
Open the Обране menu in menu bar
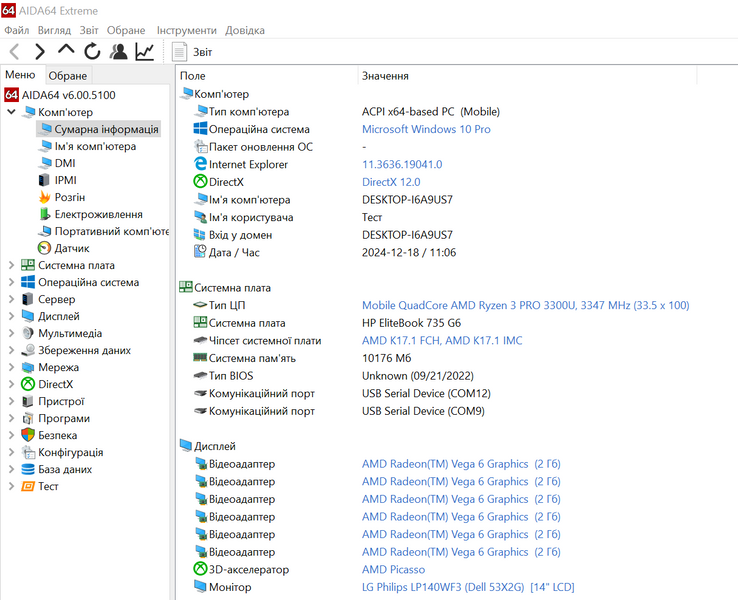pos(126,30)
